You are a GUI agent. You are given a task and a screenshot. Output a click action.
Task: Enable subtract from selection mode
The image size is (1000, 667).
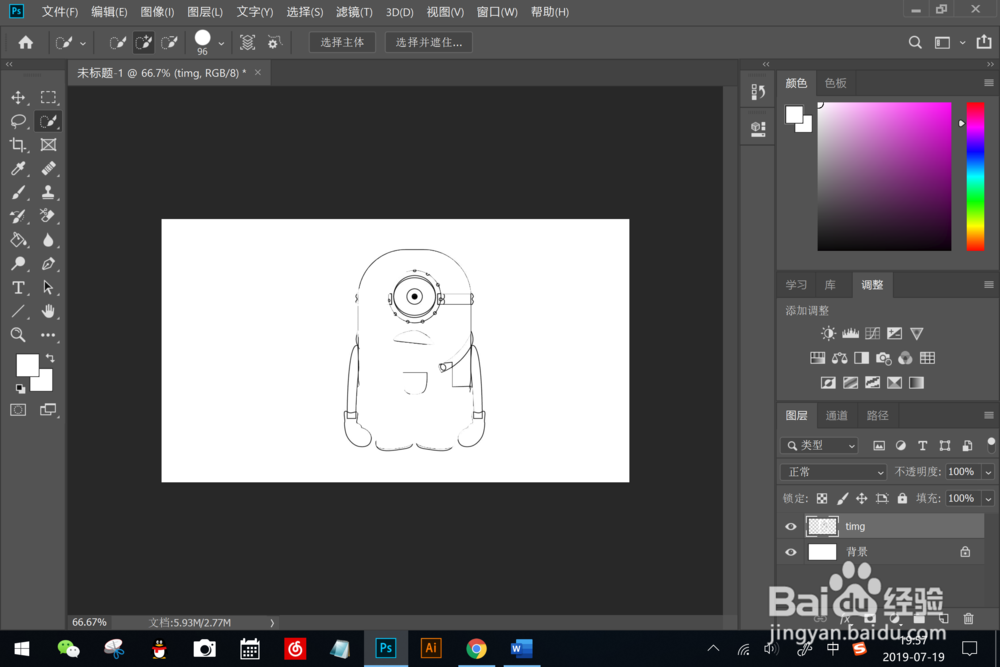tap(169, 43)
